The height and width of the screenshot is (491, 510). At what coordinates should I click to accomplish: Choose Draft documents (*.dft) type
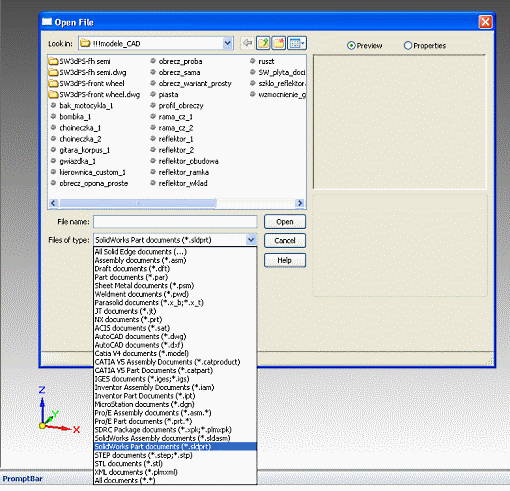[x=175, y=269]
